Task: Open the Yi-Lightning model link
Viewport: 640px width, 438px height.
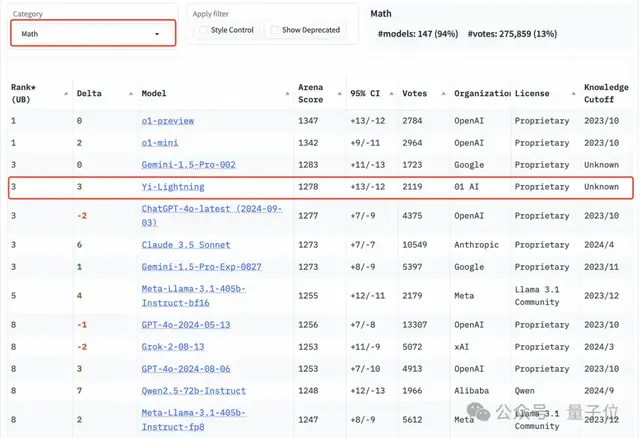Action: pos(172,186)
